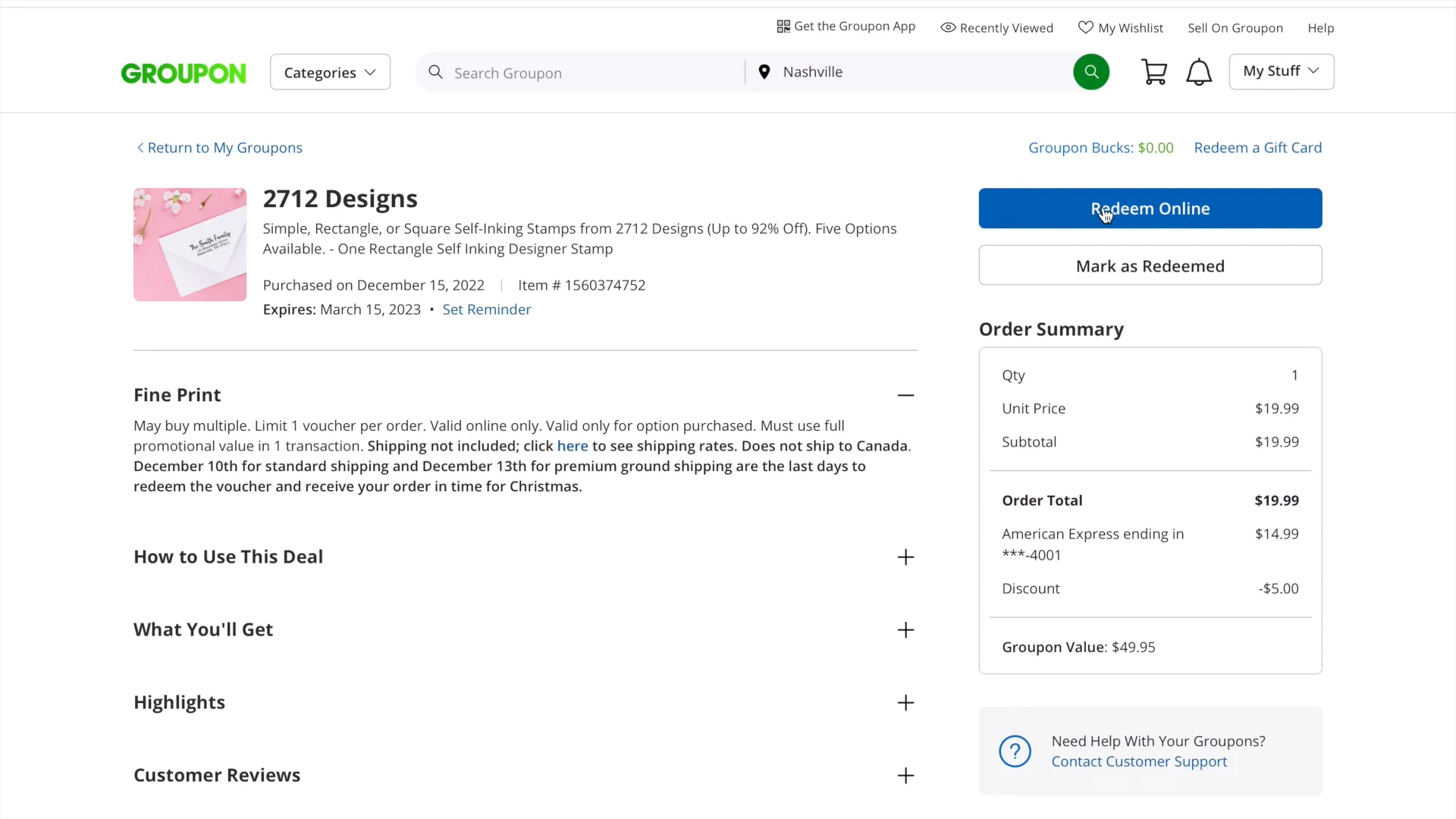The width and height of the screenshot is (1456, 819).
Task: Open My Wishlist heart link
Action: tap(1120, 28)
